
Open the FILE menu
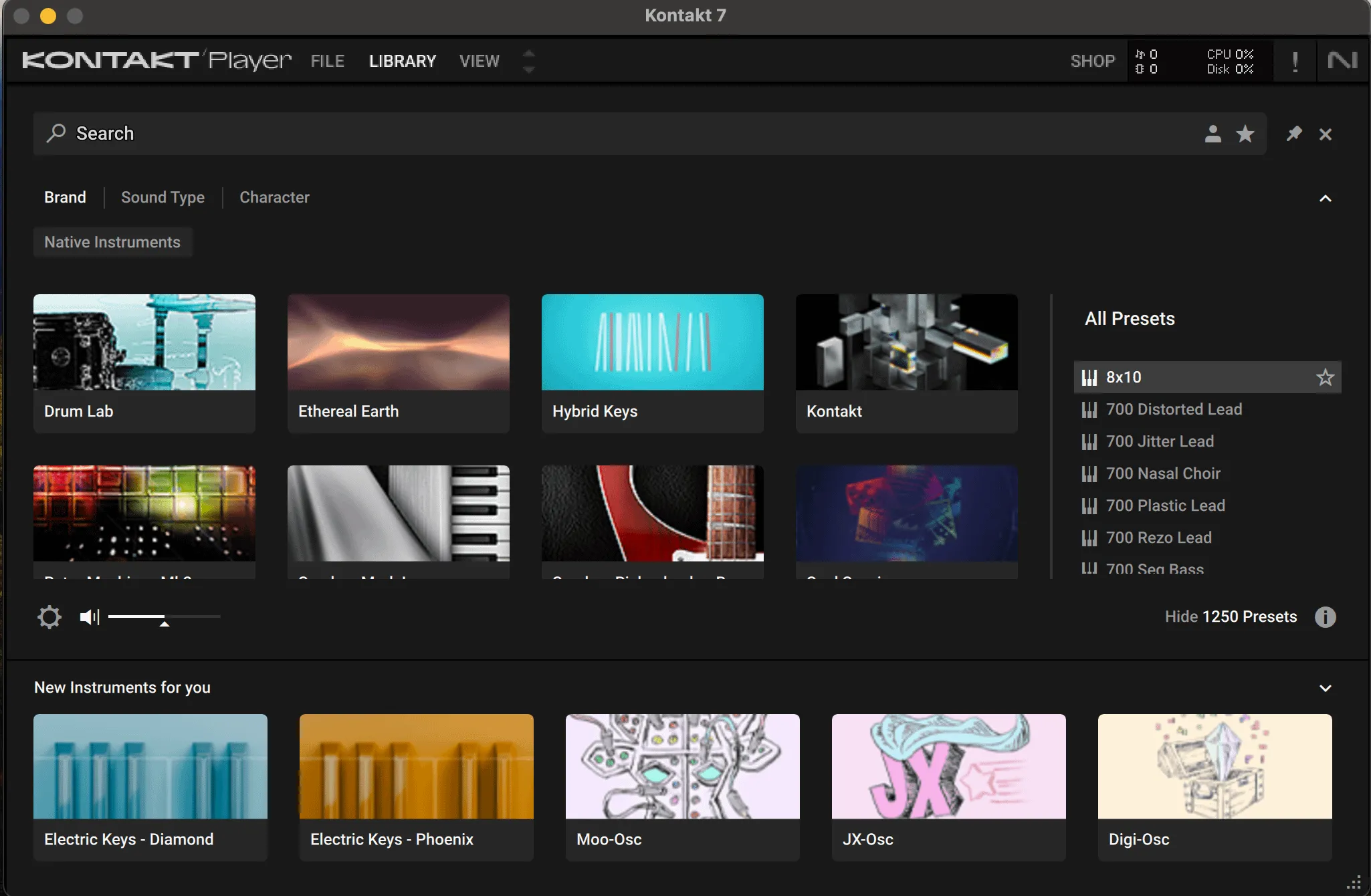click(327, 61)
